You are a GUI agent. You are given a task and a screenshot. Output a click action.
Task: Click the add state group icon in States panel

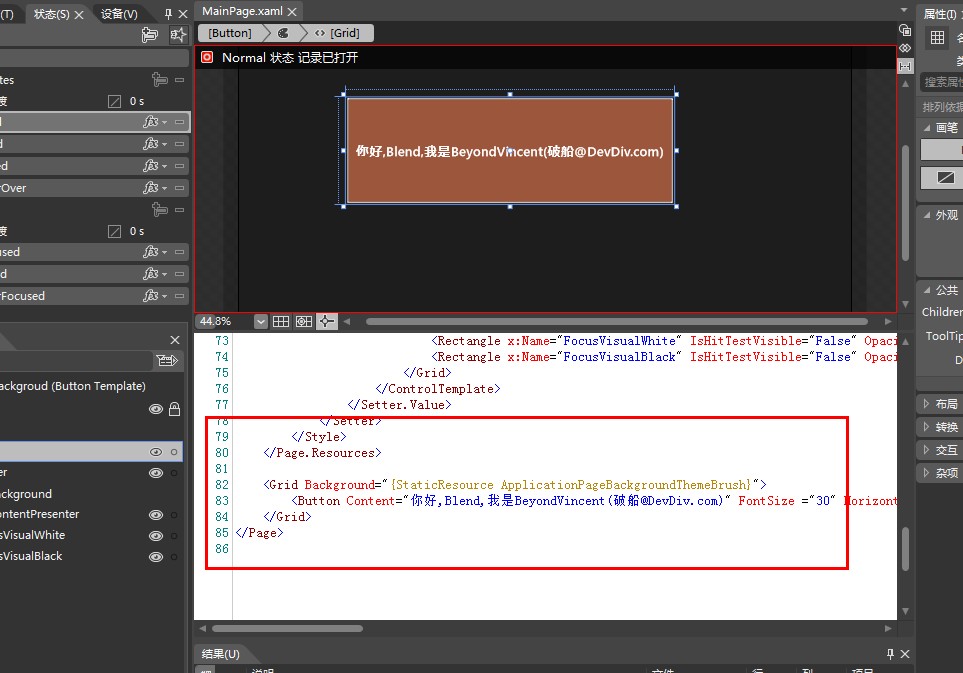(149, 34)
